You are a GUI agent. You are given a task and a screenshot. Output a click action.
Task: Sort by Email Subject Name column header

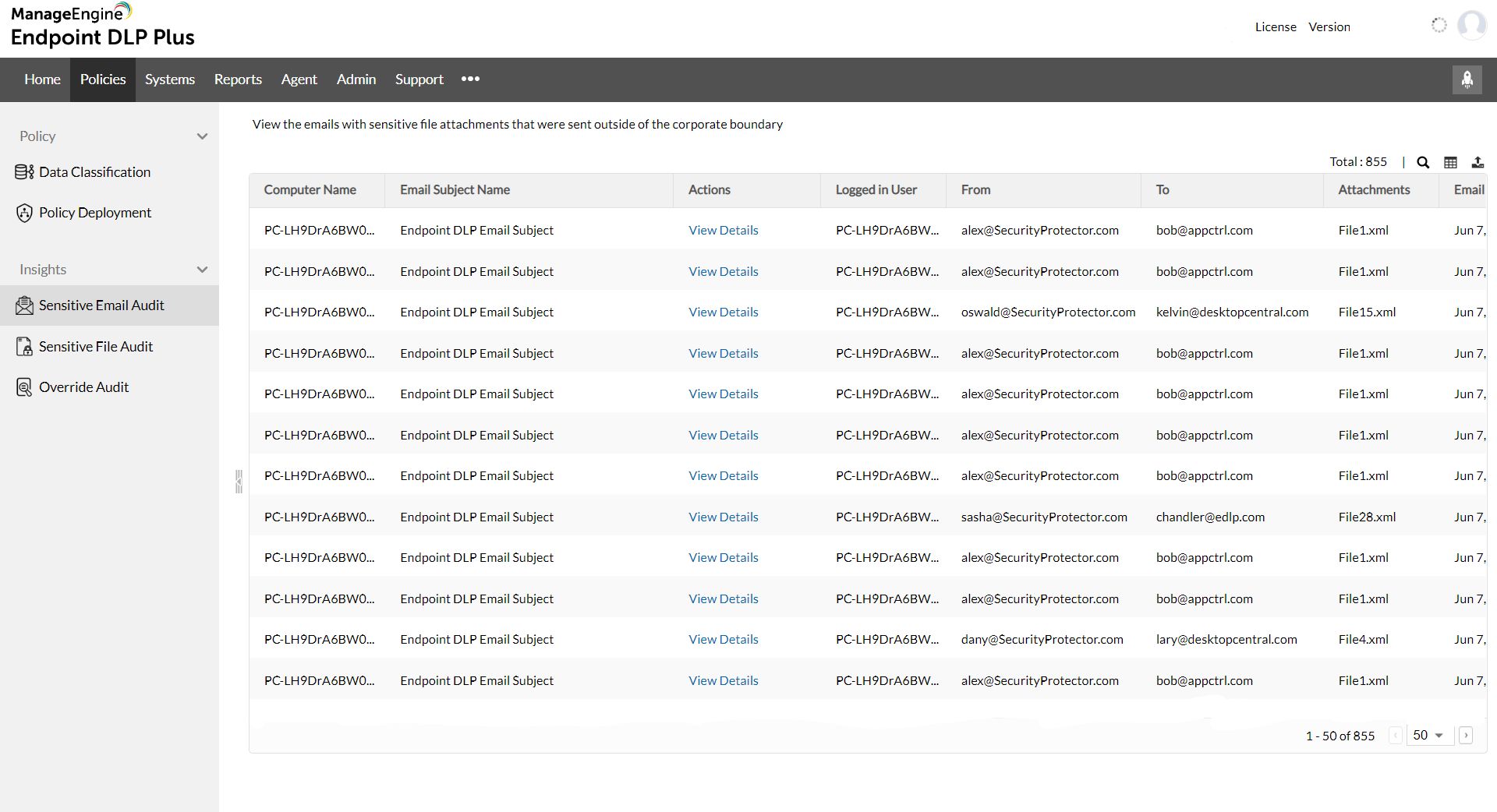coord(455,190)
